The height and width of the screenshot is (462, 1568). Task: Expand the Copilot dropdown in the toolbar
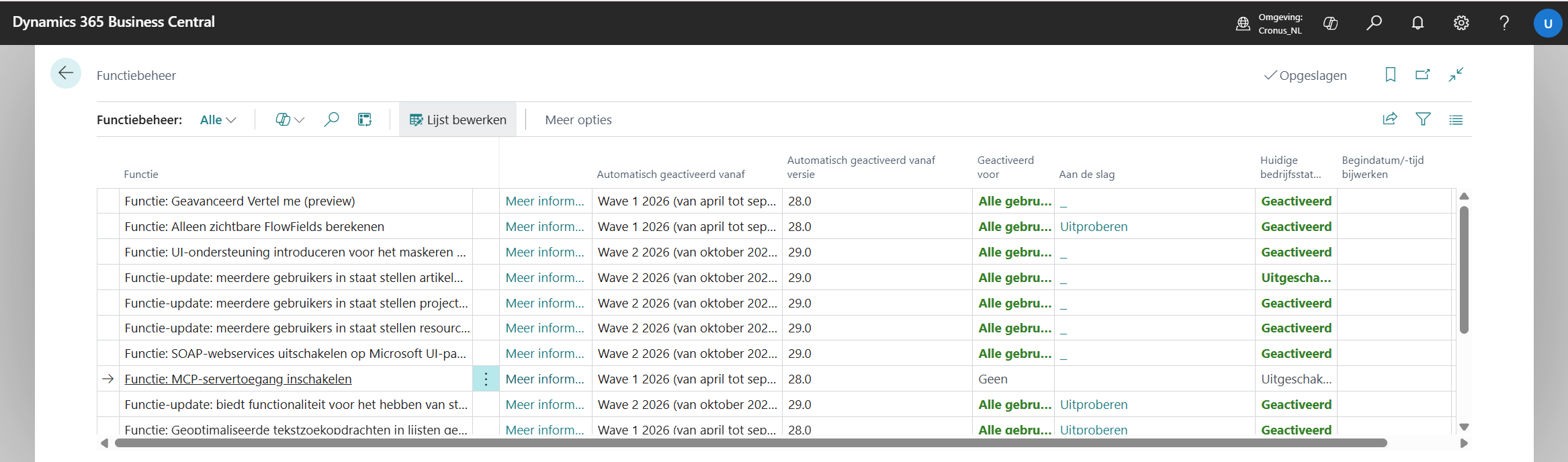click(290, 120)
